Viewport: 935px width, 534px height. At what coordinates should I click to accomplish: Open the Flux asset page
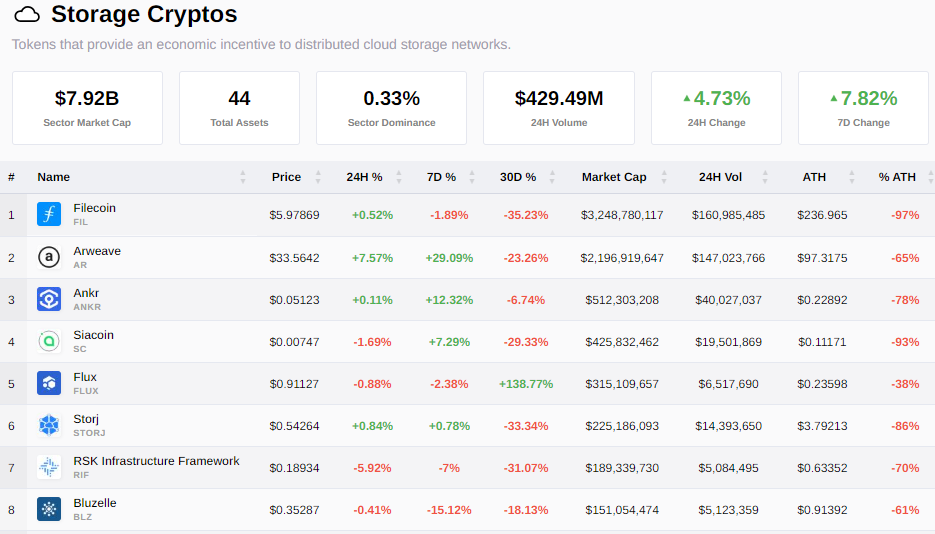point(85,377)
